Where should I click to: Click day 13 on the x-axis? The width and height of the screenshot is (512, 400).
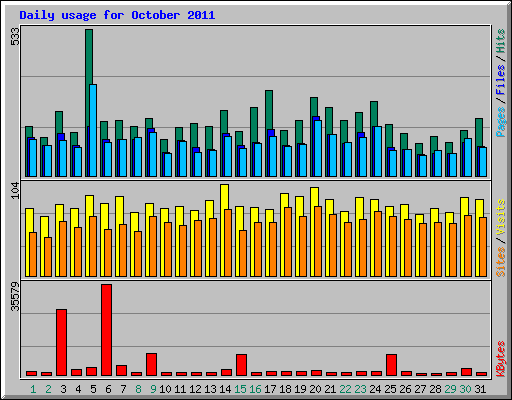(210, 389)
